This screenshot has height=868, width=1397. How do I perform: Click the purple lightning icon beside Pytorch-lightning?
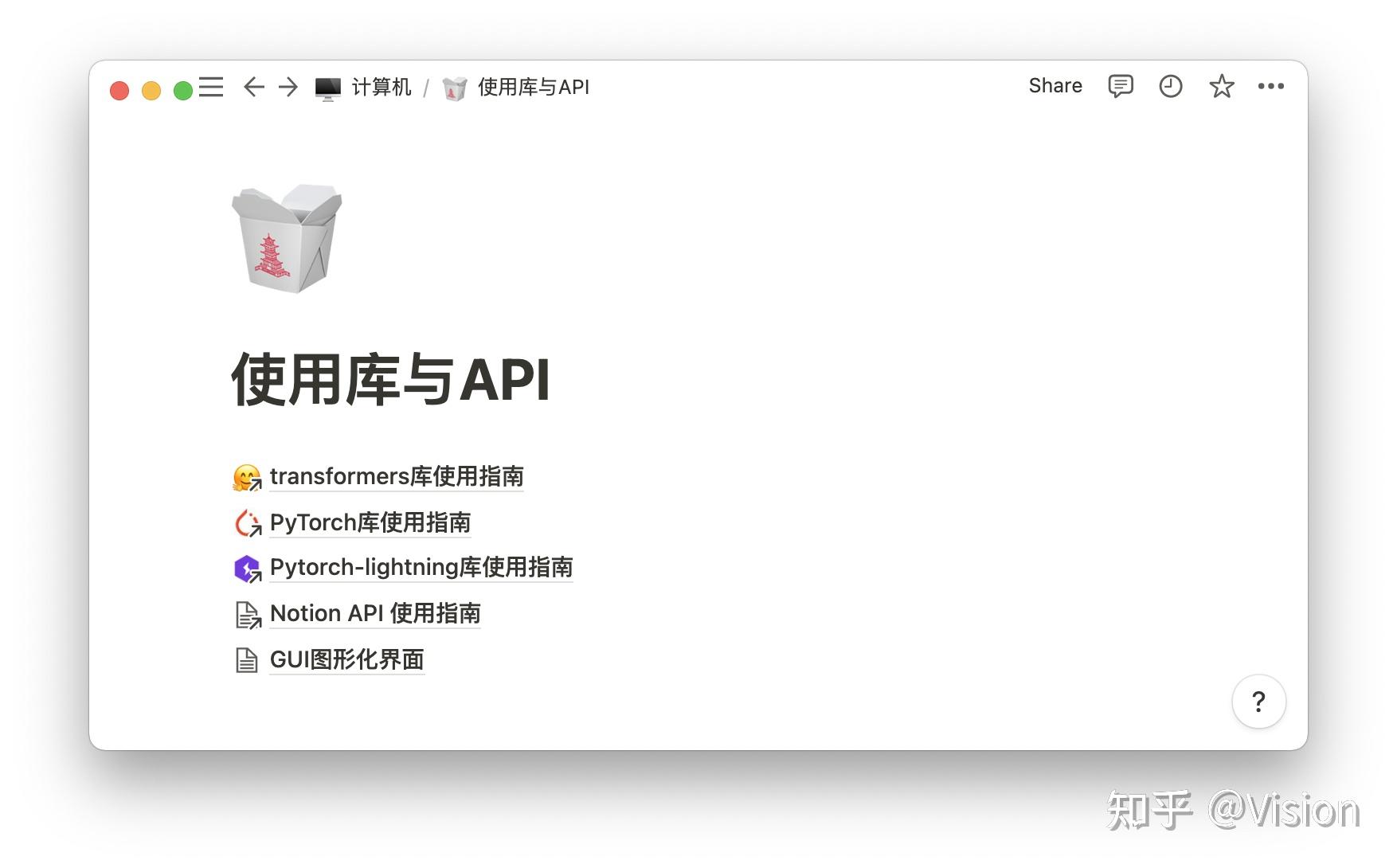(246, 568)
